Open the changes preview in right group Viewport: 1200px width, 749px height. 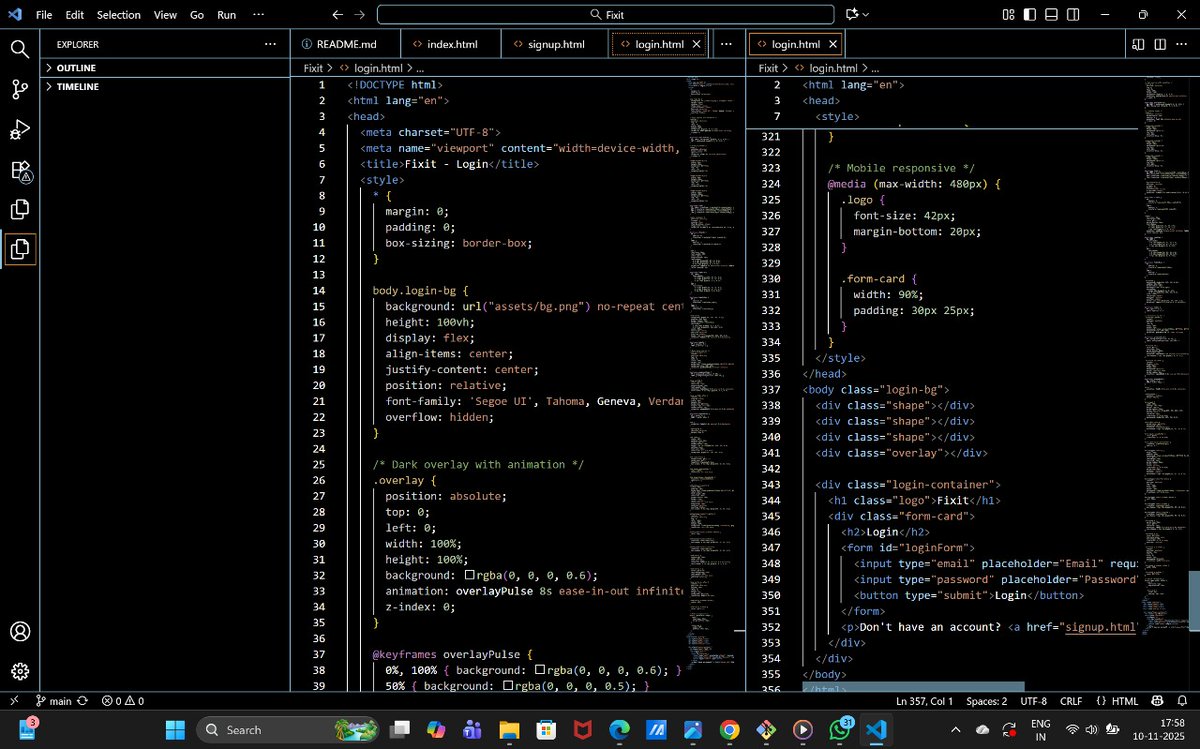[1138, 44]
